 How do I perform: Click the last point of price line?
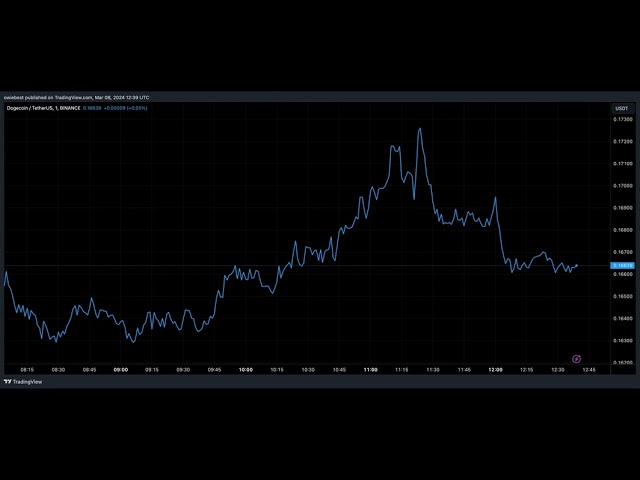577,265
